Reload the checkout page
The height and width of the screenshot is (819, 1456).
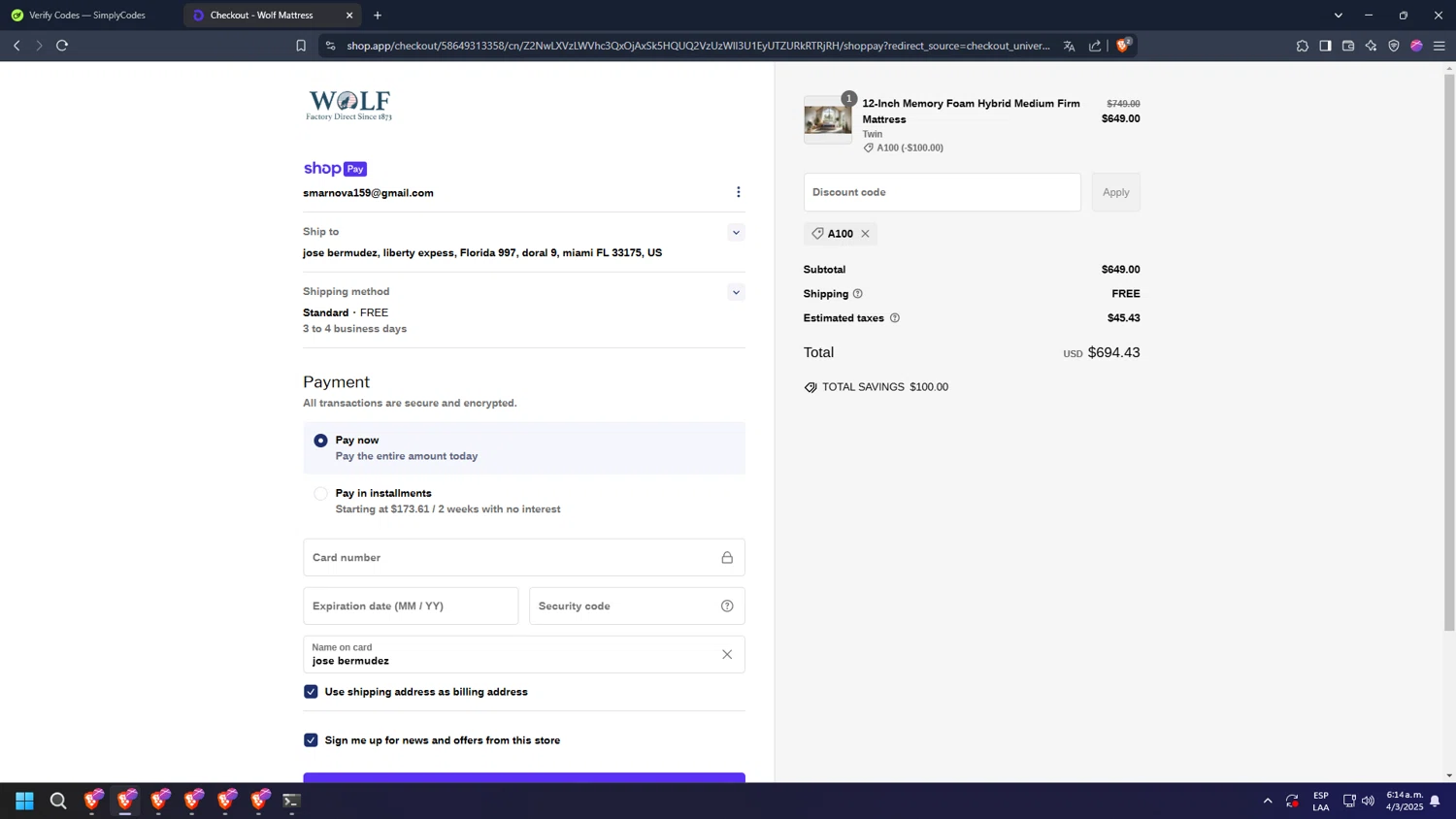62,46
